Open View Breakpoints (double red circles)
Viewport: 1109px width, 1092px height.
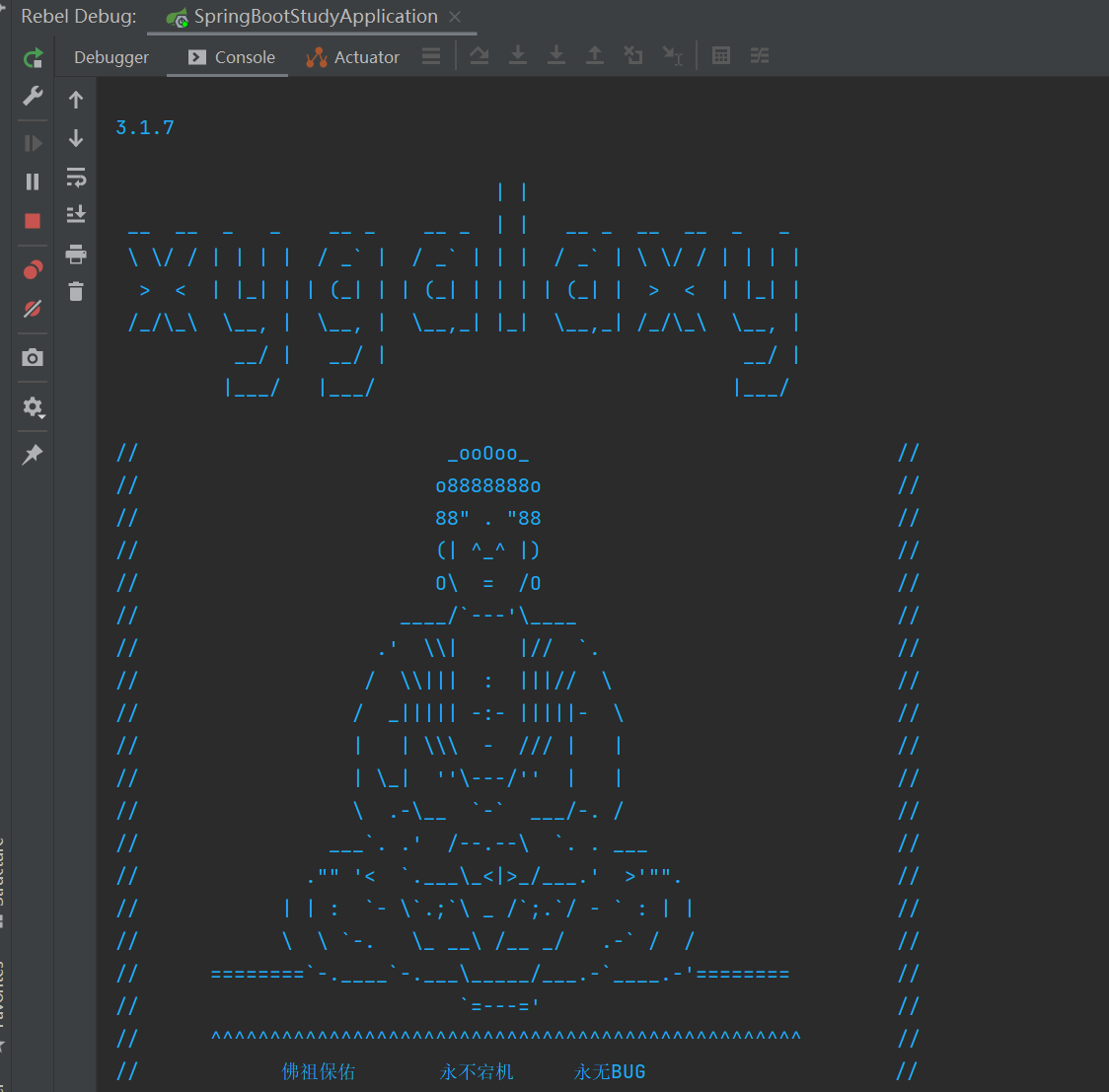33,269
